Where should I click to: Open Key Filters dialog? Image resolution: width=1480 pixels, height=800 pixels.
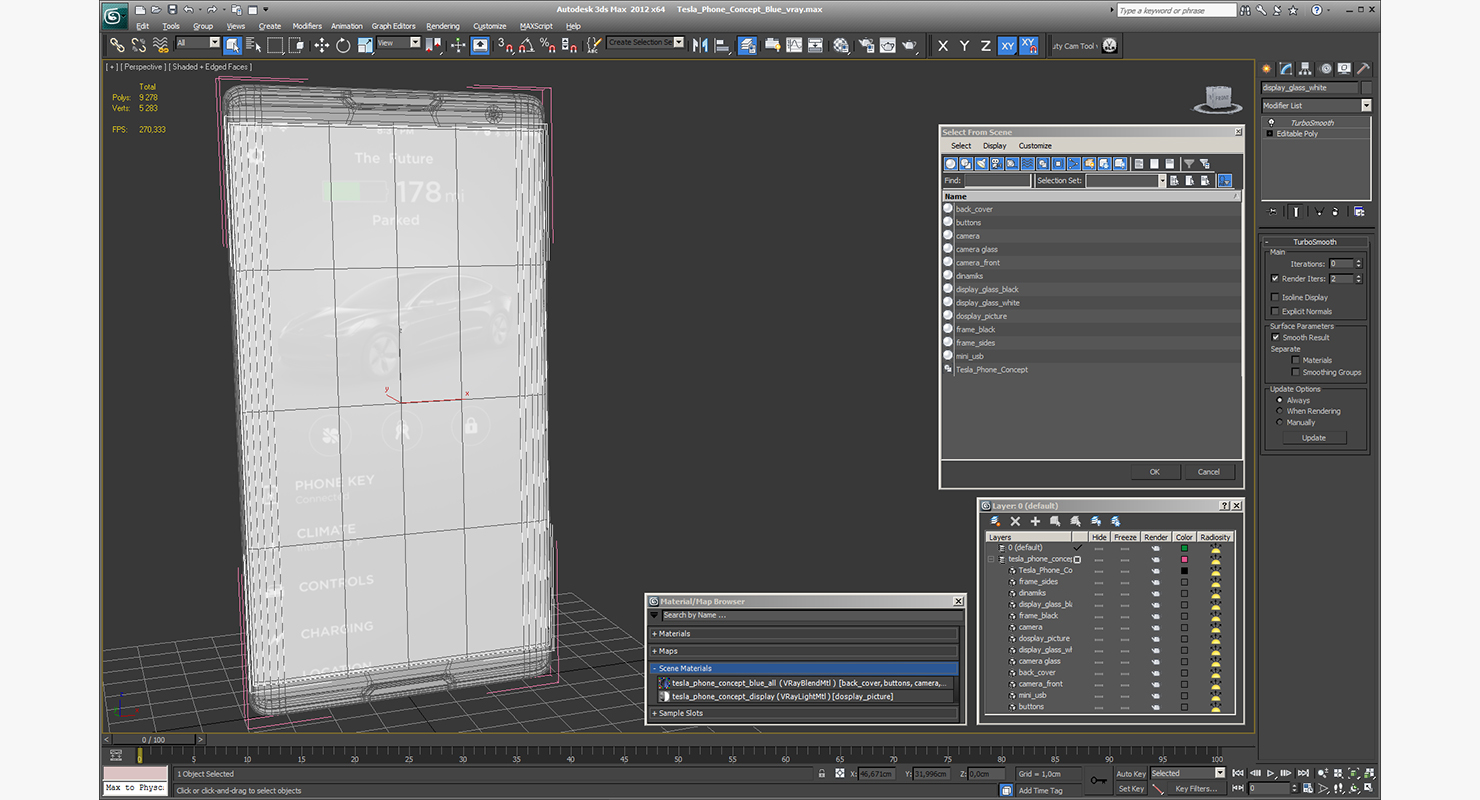coord(1196,788)
